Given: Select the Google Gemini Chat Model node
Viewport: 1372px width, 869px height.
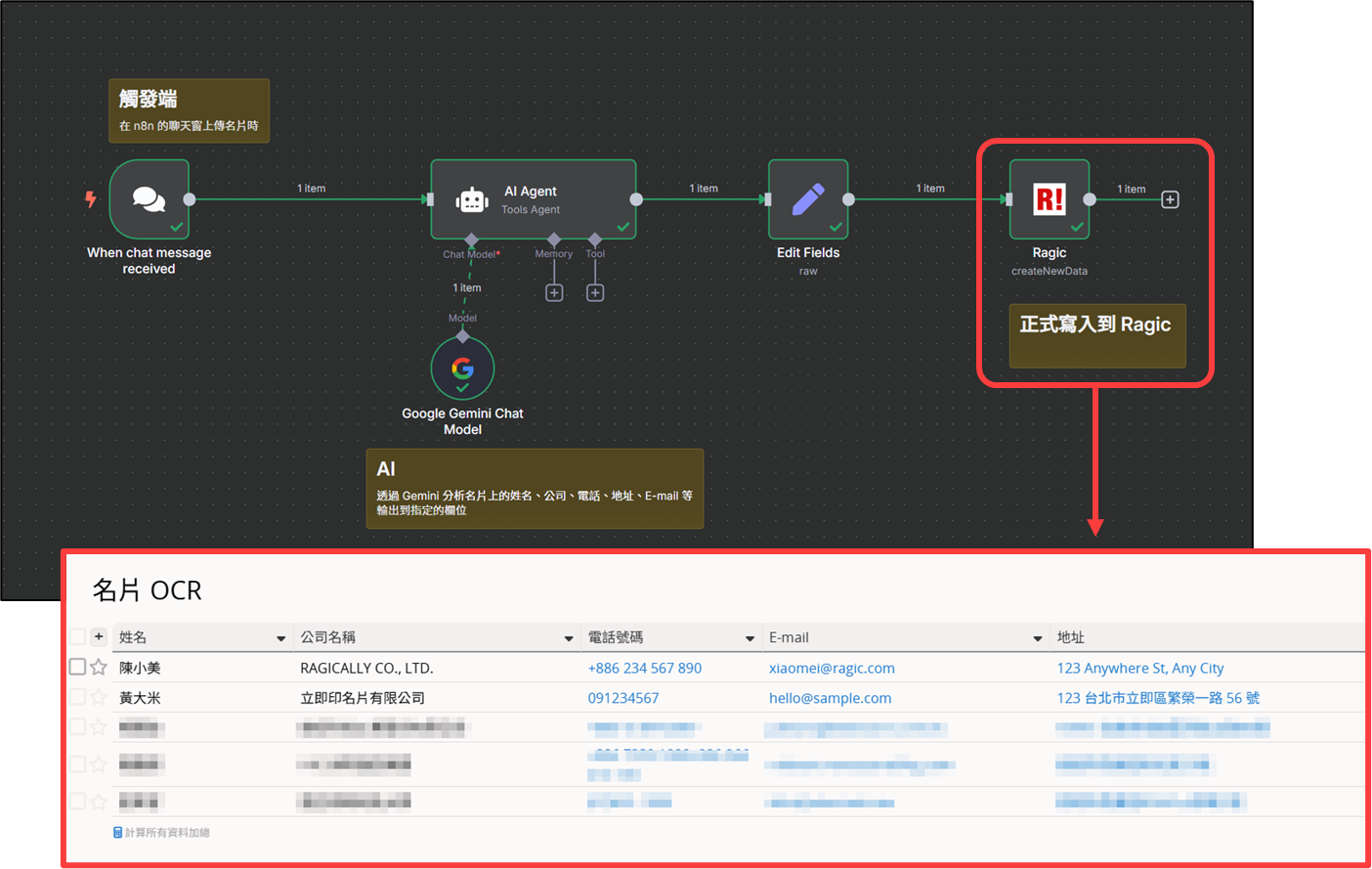Looking at the screenshot, I should 462,369.
